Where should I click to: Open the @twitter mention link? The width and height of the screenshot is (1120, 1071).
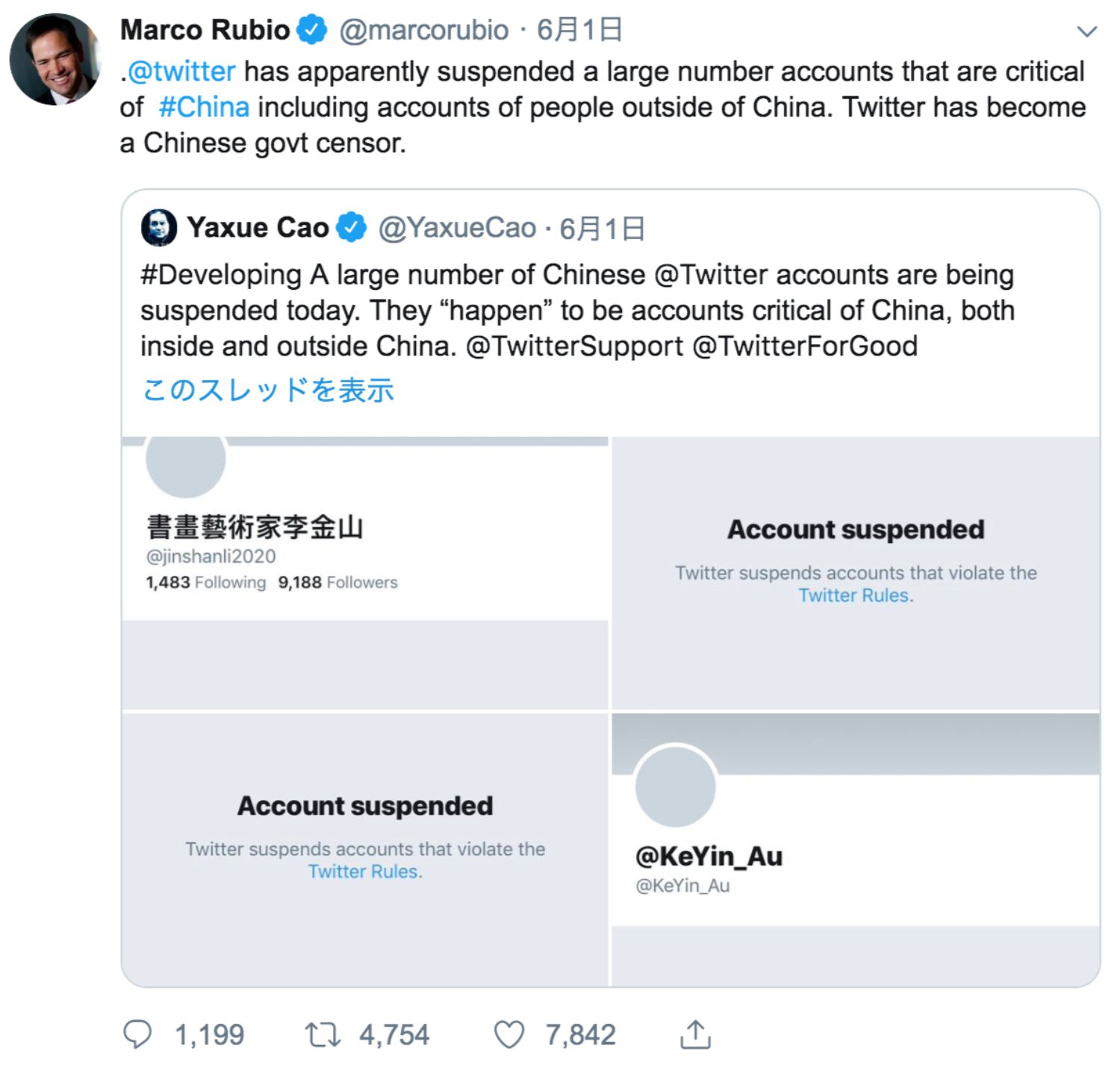point(181,72)
